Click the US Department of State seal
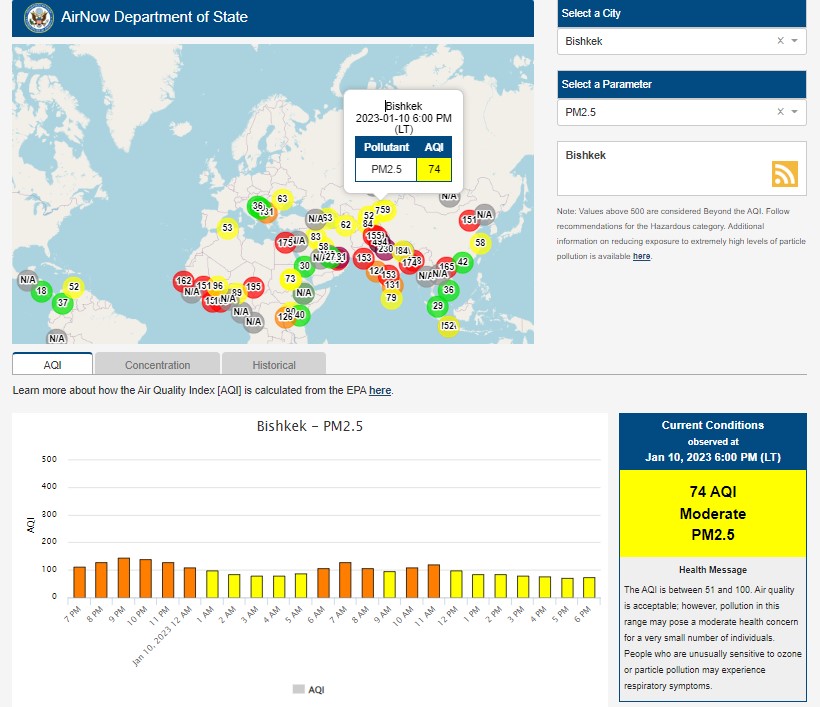 (35, 17)
